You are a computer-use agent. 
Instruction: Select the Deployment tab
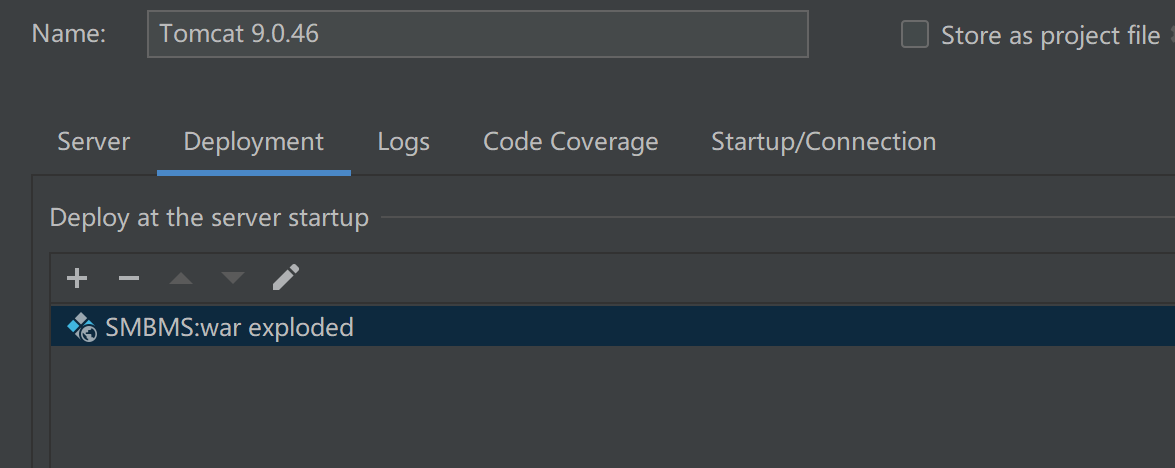click(x=253, y=142)
